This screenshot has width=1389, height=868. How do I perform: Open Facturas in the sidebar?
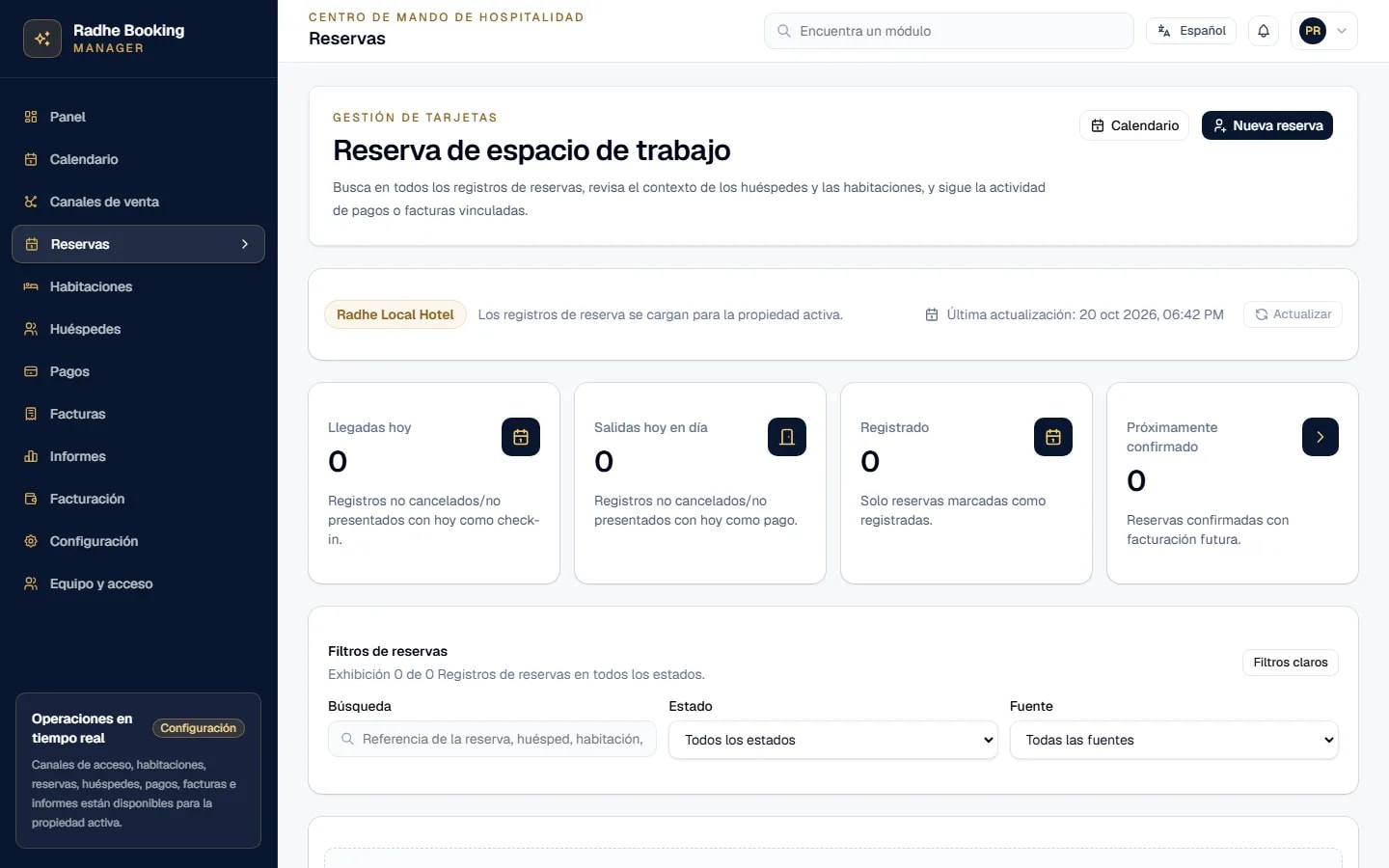point(138,414)
